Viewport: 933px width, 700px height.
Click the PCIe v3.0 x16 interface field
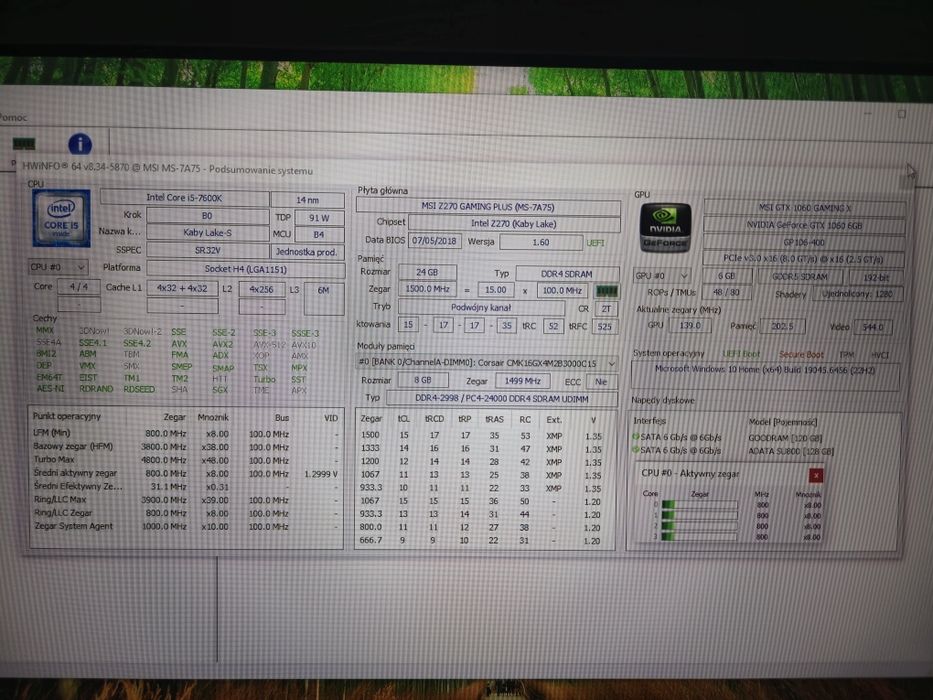803,259
